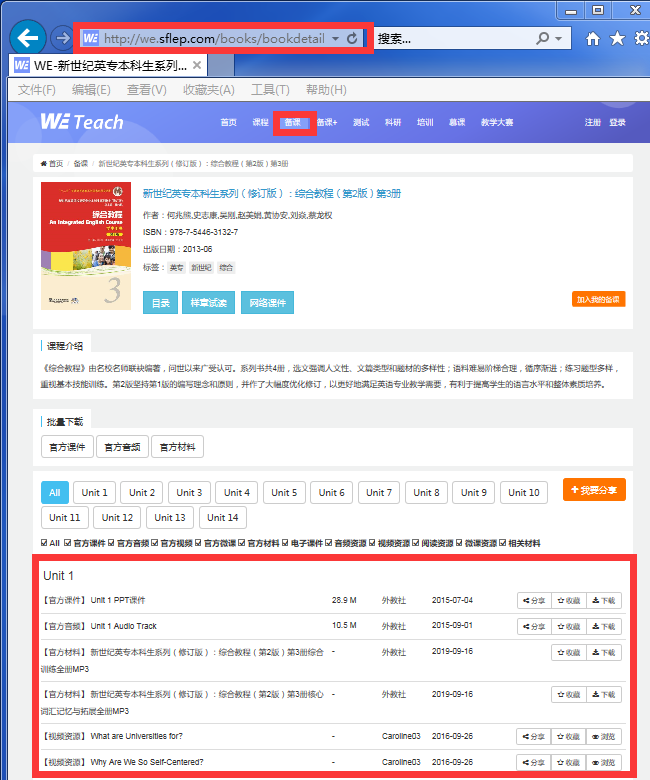This screenshot has width=650, height=780.
Task: Download the 综合训练全册MP3 material
Action: 604,652
